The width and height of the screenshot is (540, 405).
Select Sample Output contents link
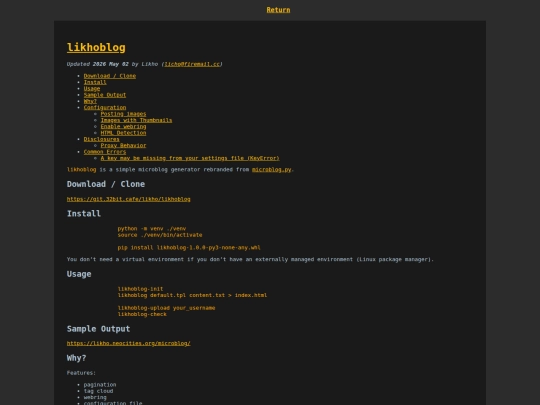point(105,95)
